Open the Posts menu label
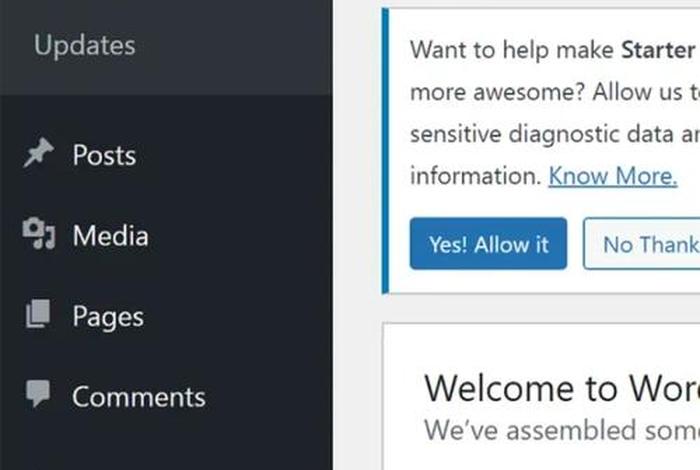The height and width of the screenshot is (470, 700). coord(104,155)
